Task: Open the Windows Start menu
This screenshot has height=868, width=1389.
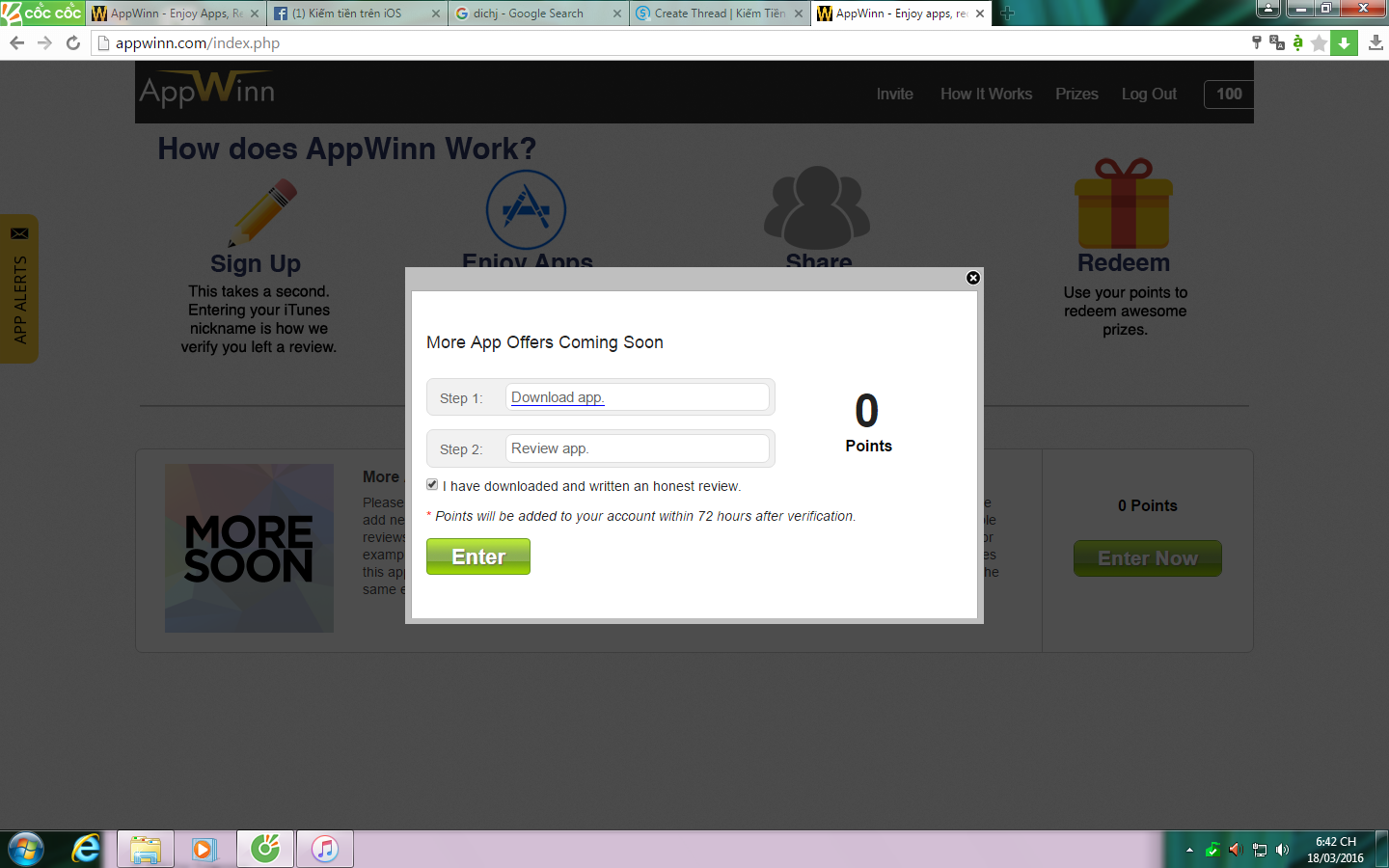Action: point(25,849)
